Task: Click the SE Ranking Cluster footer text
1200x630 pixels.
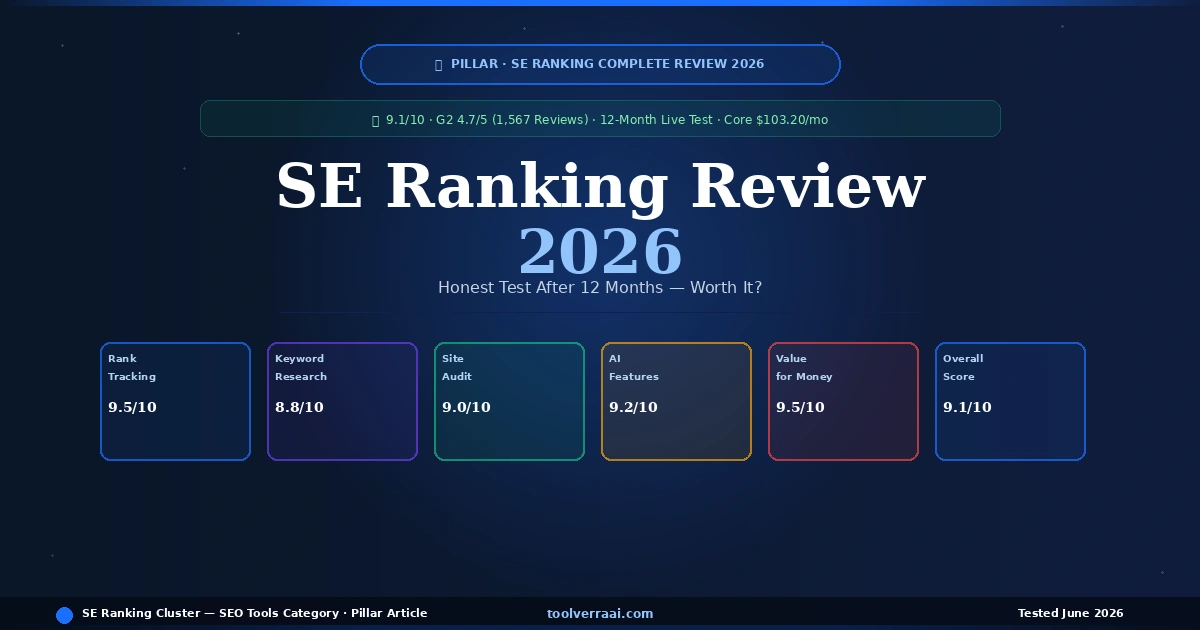Action: tap(254, 613)
